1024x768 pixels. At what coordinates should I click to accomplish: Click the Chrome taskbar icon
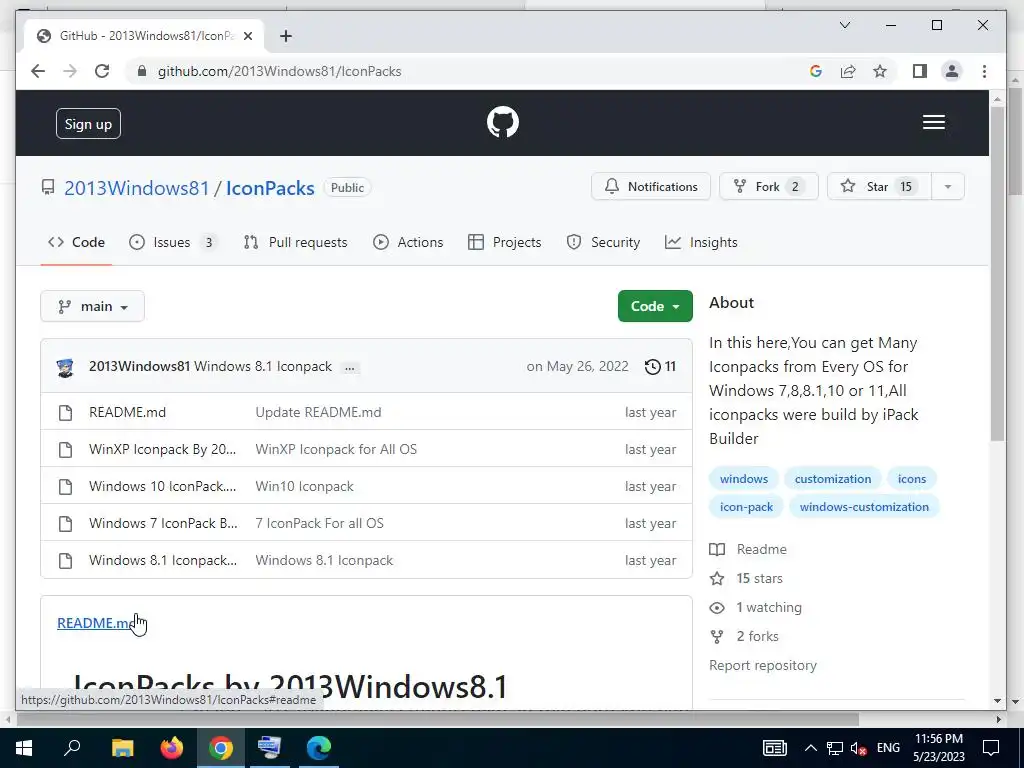[x=221, y=747]
